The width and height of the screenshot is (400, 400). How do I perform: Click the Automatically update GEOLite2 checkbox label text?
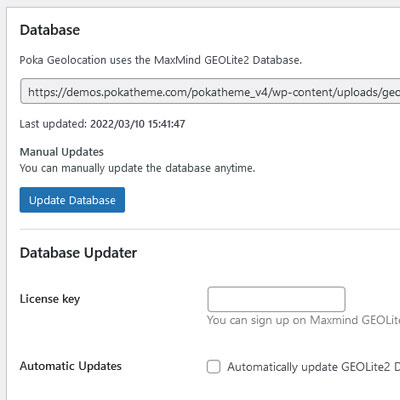(x=313, y=367)
